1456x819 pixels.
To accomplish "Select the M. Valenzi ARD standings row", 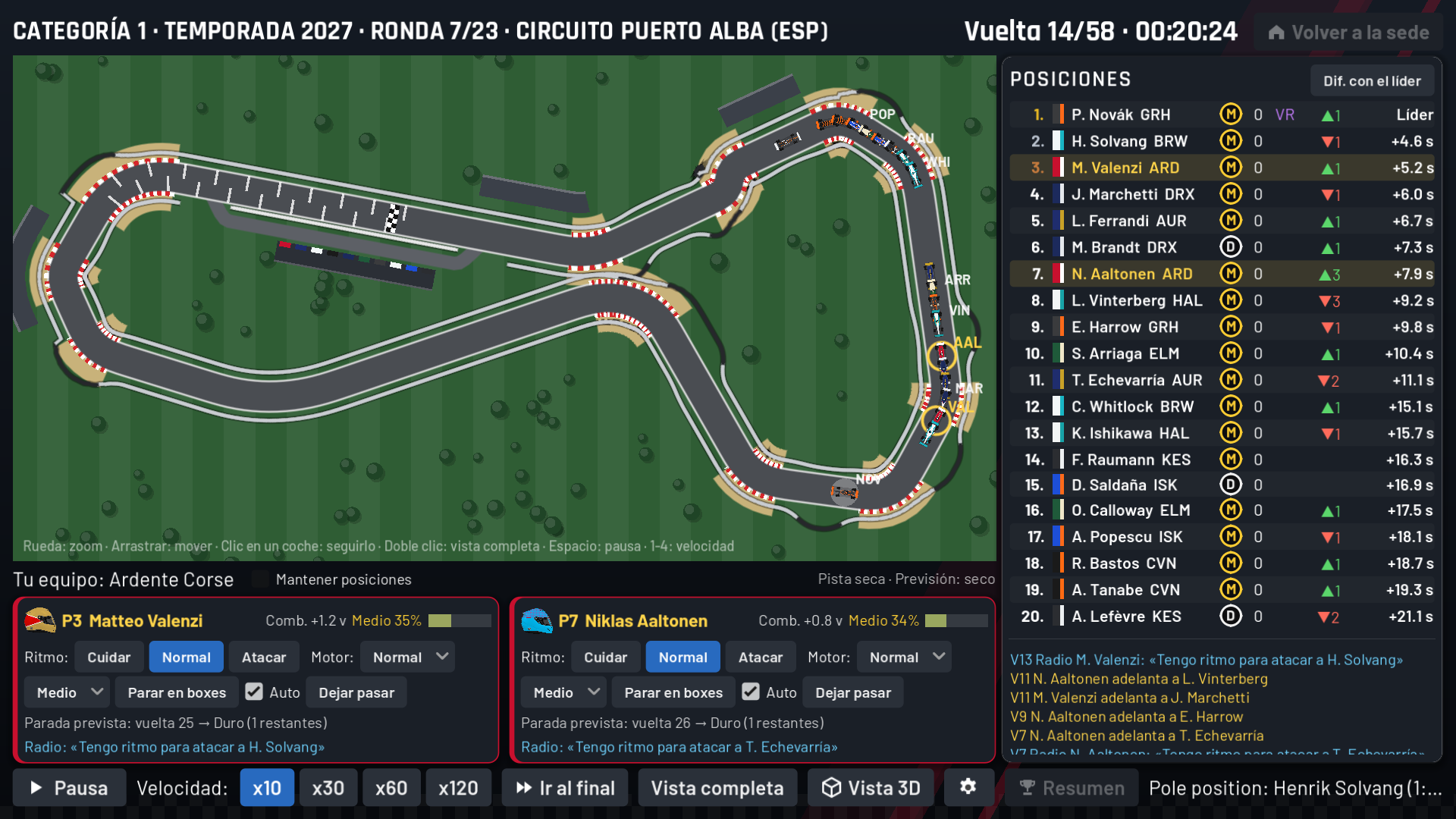I will (1222, 168).
